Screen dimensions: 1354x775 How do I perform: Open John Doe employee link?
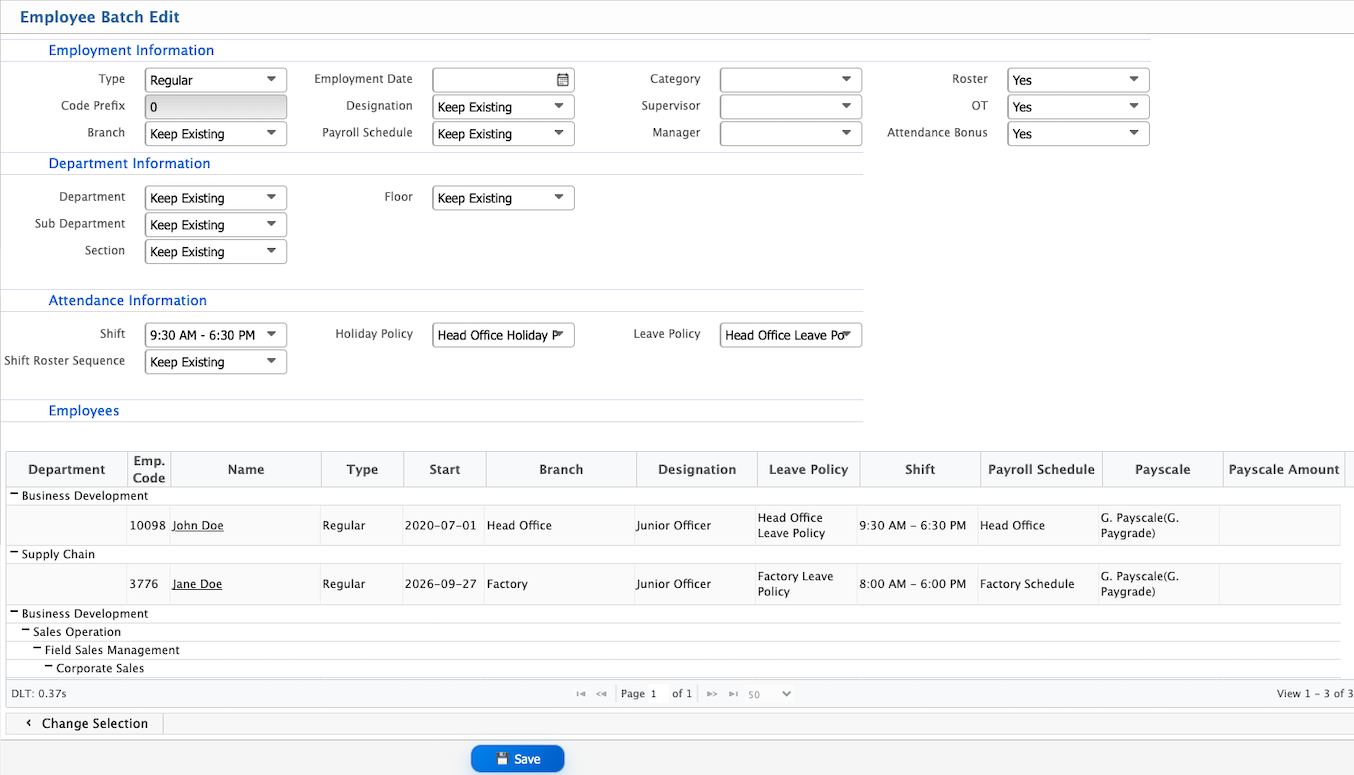[x=198, y=525]
